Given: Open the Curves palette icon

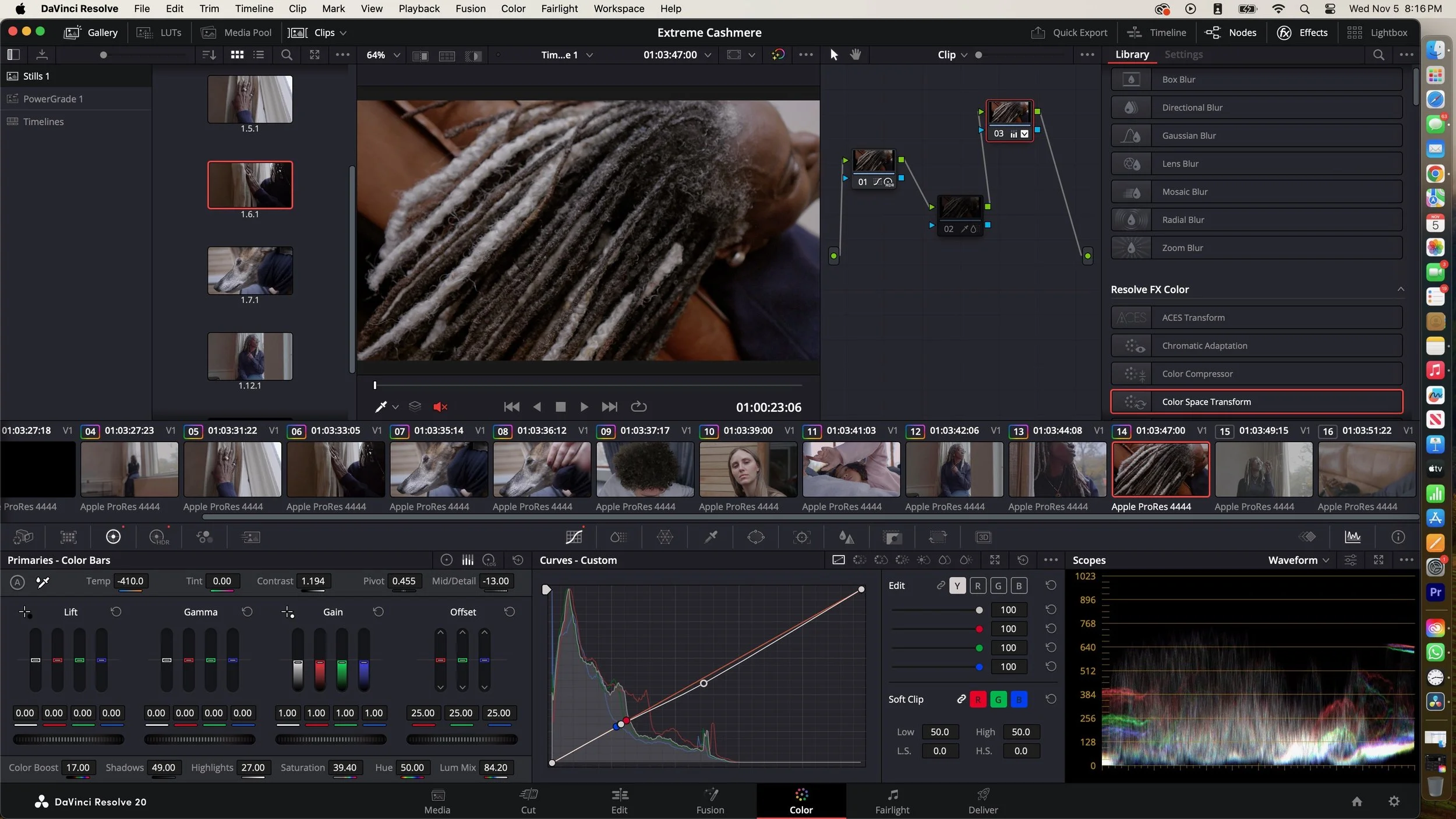Looking at the screenshot, I should coord(574,537).
